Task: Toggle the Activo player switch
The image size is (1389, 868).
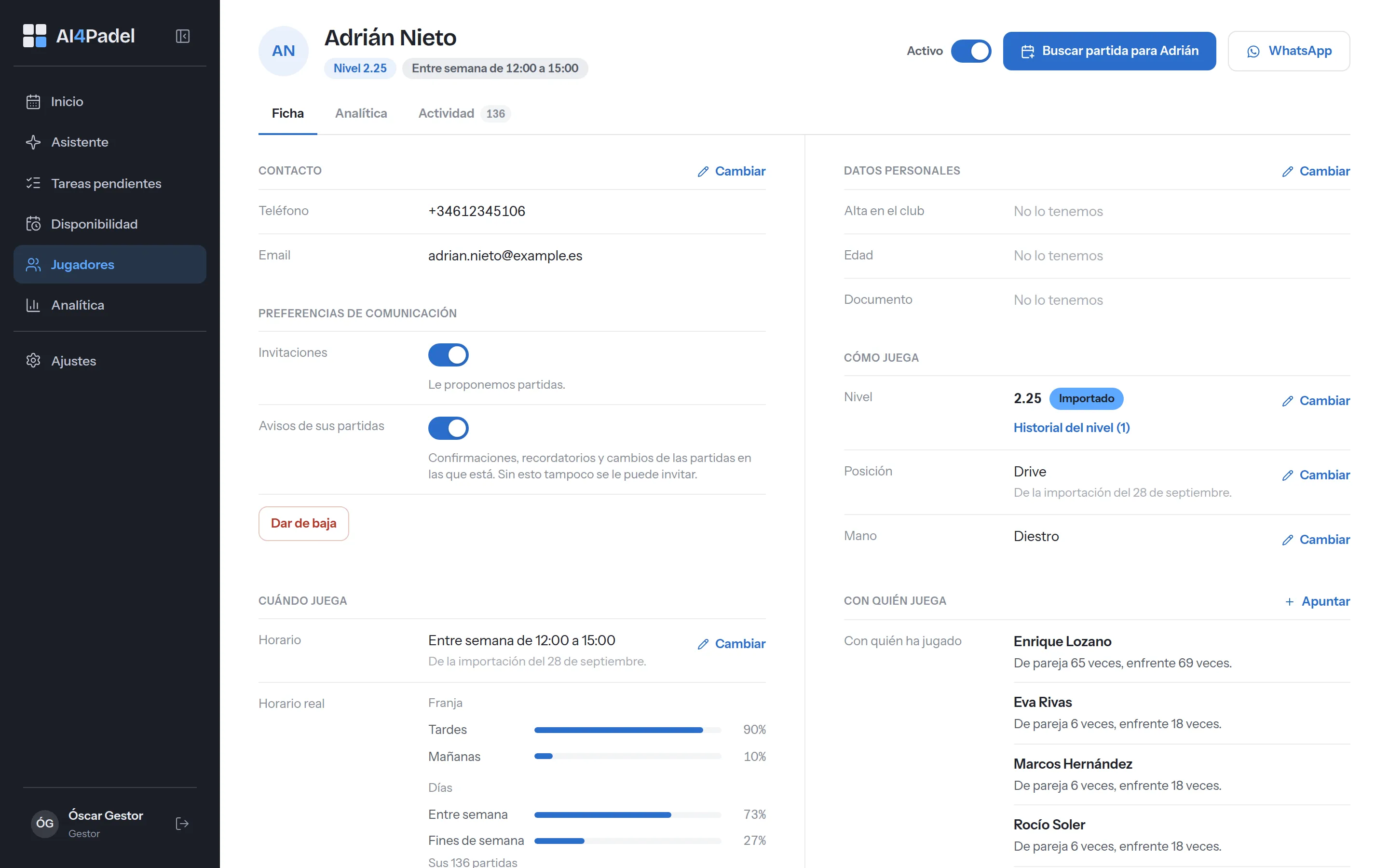Action: [970, 51]
